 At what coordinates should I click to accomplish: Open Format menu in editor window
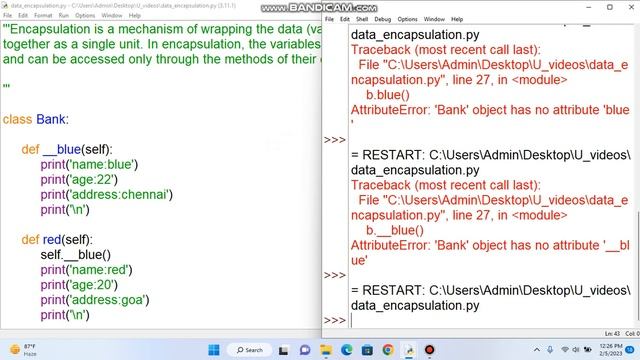(43, 16)
